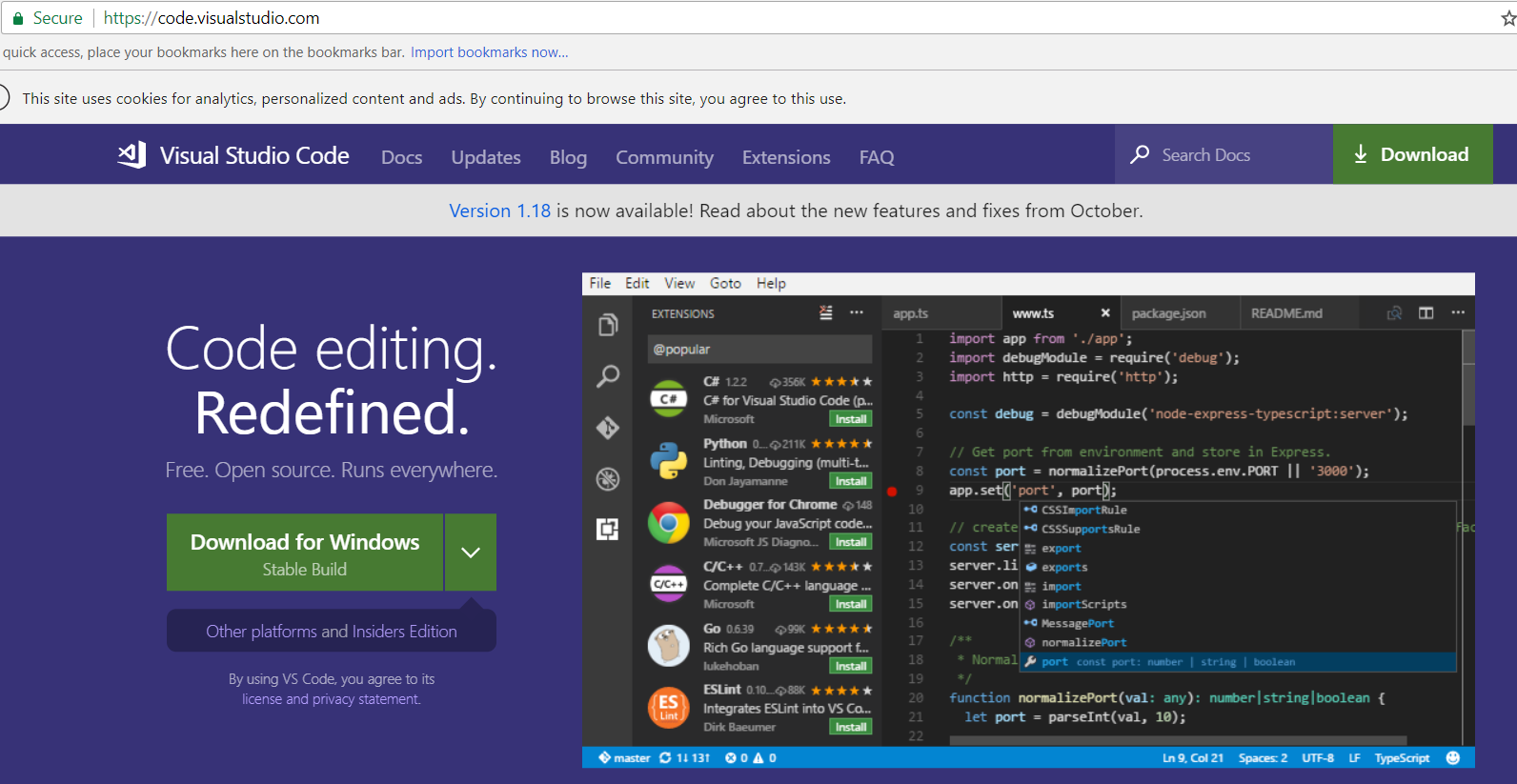Install the ESLint extension
The image size is (1517, 784).
(851, 727)
